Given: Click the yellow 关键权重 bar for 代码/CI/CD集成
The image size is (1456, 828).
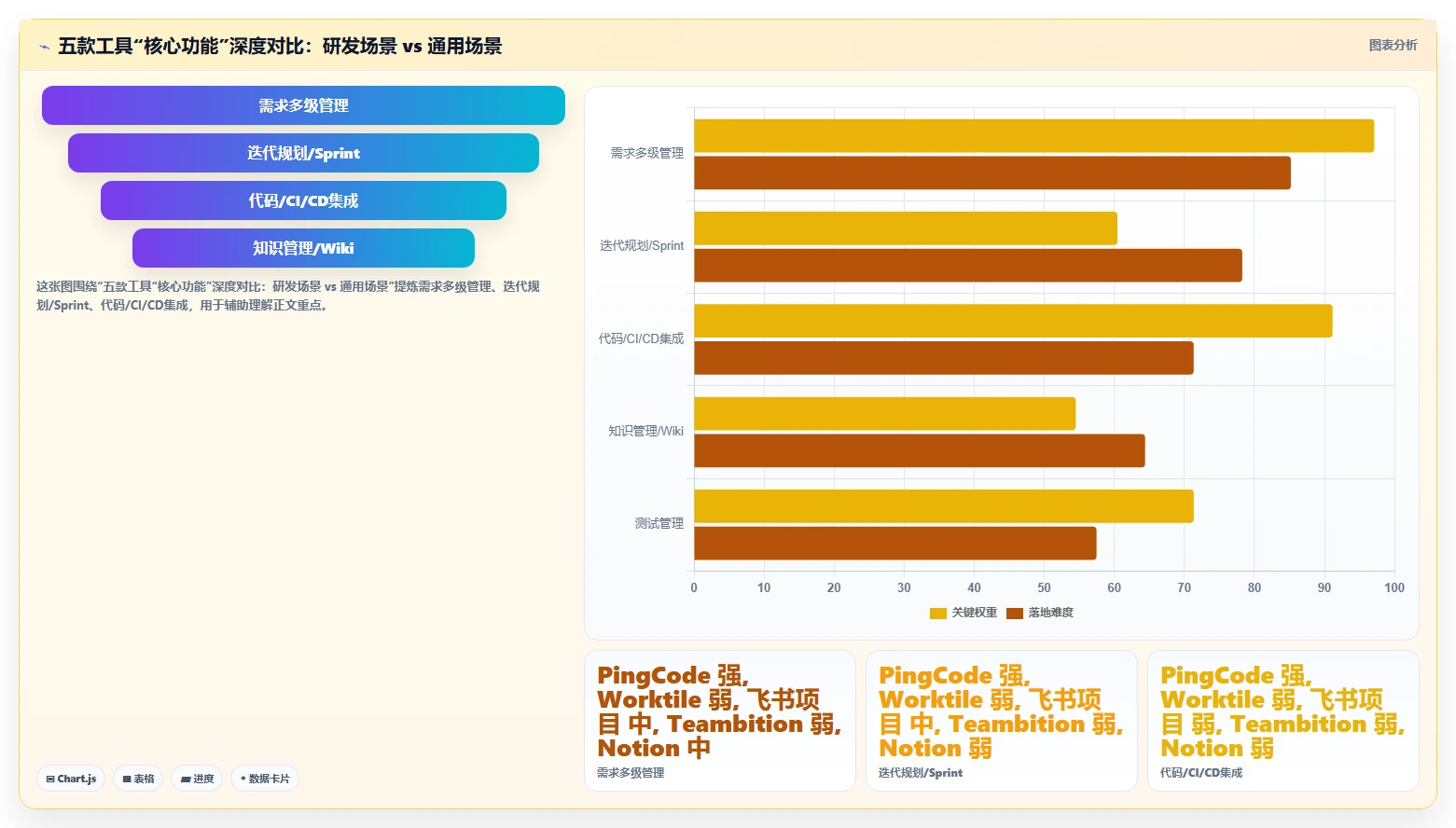Looking at the screenshot, I should 1013,321.
